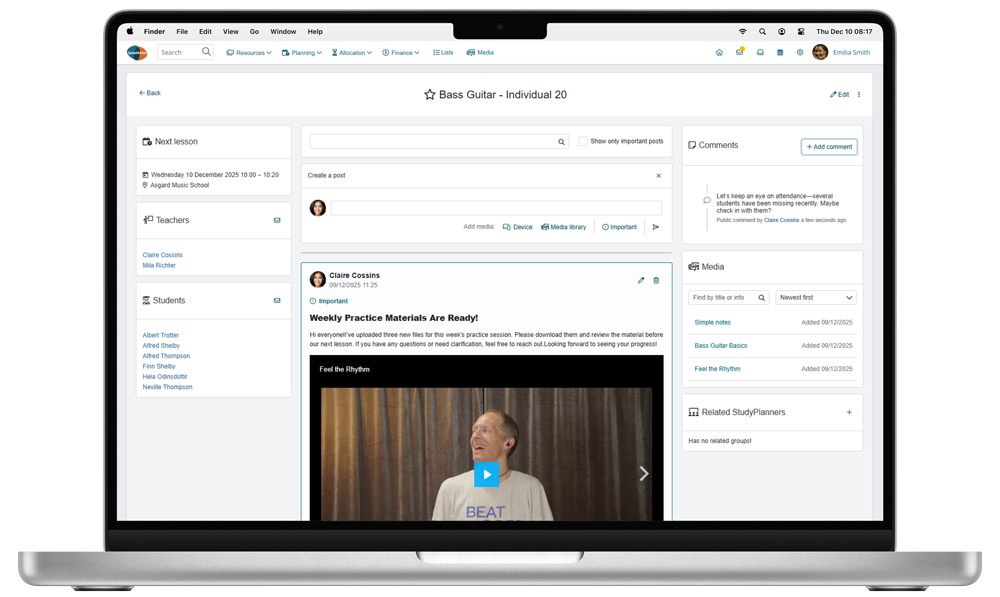Close the Create a post panel
Image resolution: width=1000 pixels, height=597 pixels.
[x=659, y=175]
